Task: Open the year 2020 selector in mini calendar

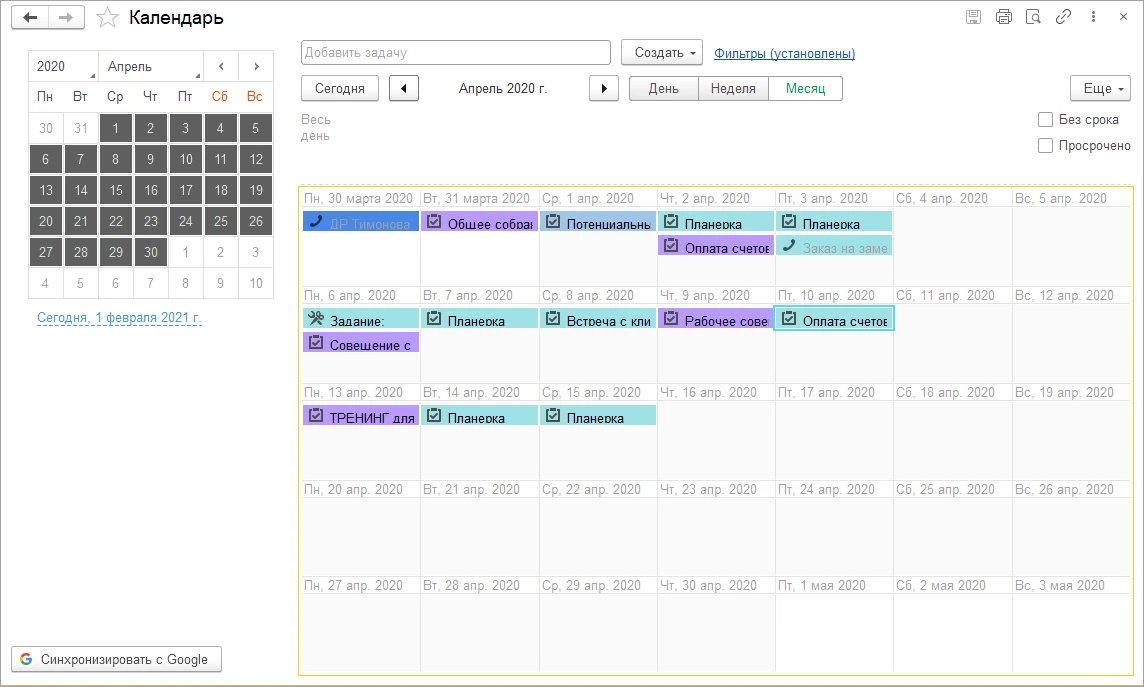Action: [63, 66]
